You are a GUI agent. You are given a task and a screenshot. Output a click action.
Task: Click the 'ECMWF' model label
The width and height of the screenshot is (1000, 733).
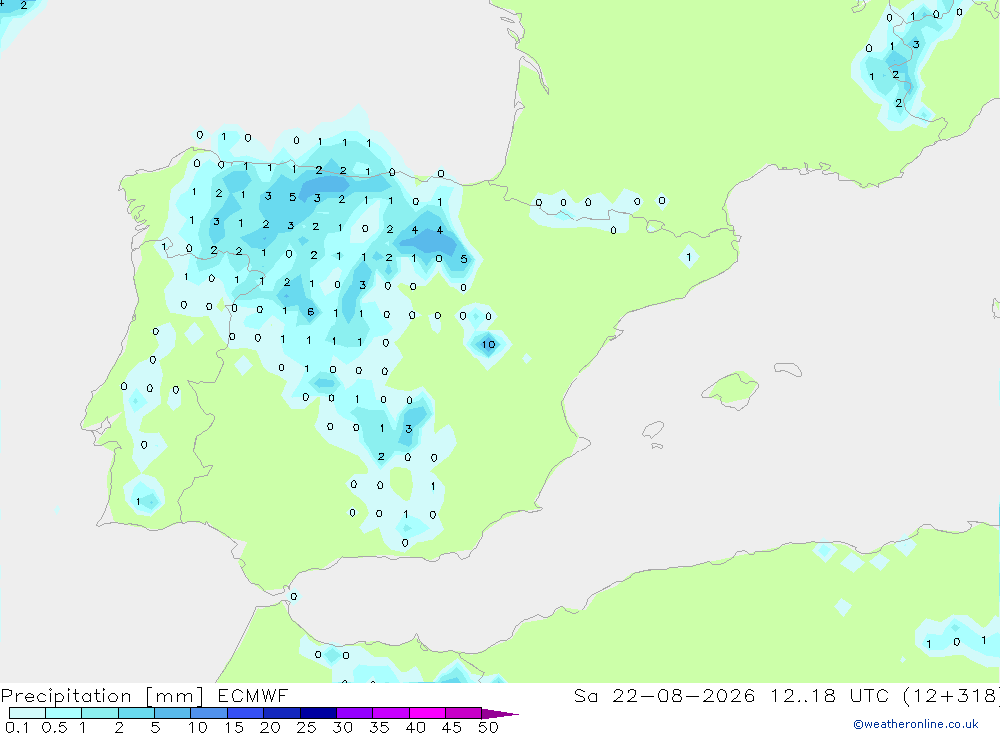(253, 696)
